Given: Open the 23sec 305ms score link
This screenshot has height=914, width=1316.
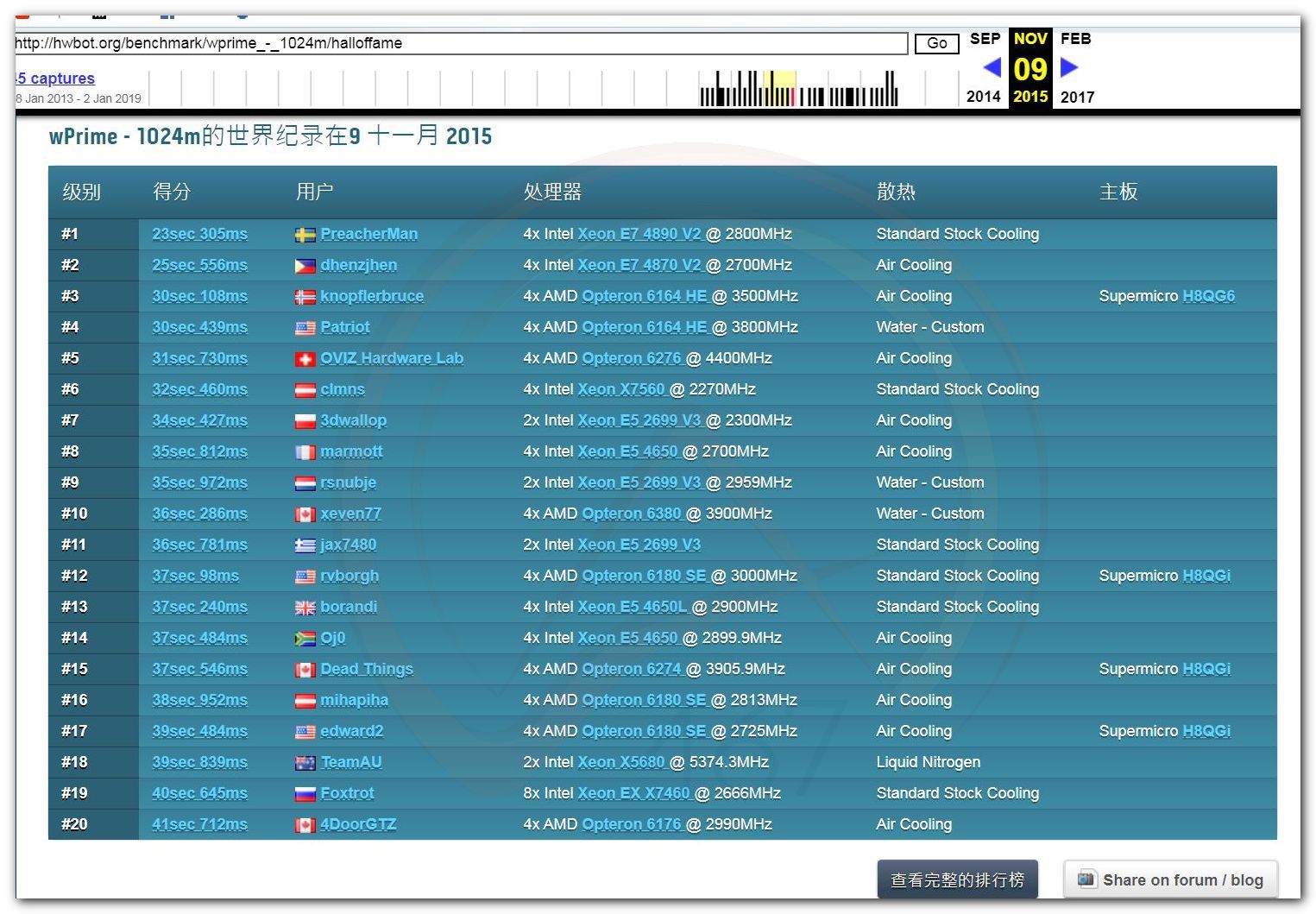Looking at the screenshot, I should (x=199, y=234).
